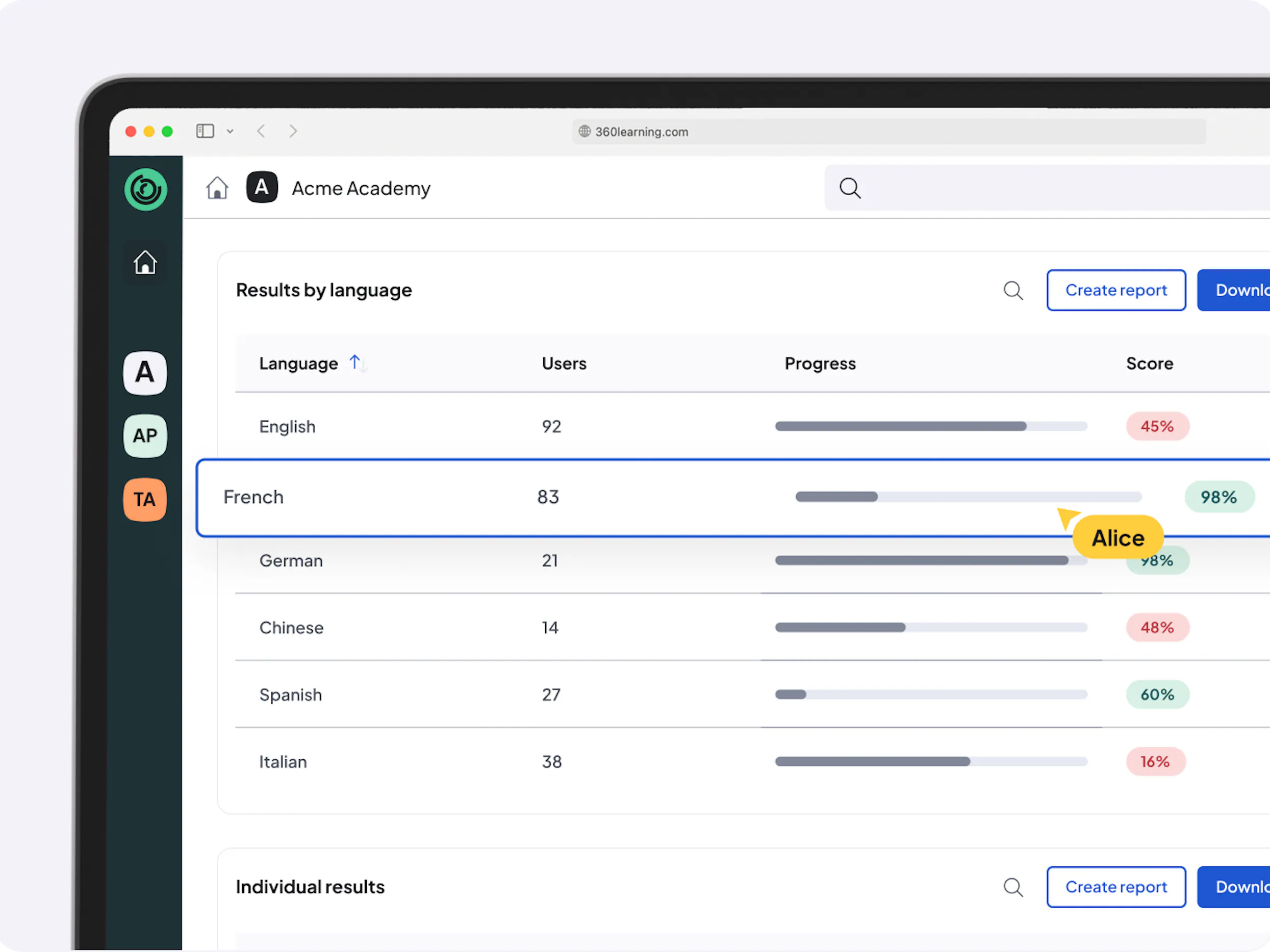The width and height of the screenshot is (1270, 952).
Task: Click the 60% score badge for Spanish
Action: point(1157,694)
